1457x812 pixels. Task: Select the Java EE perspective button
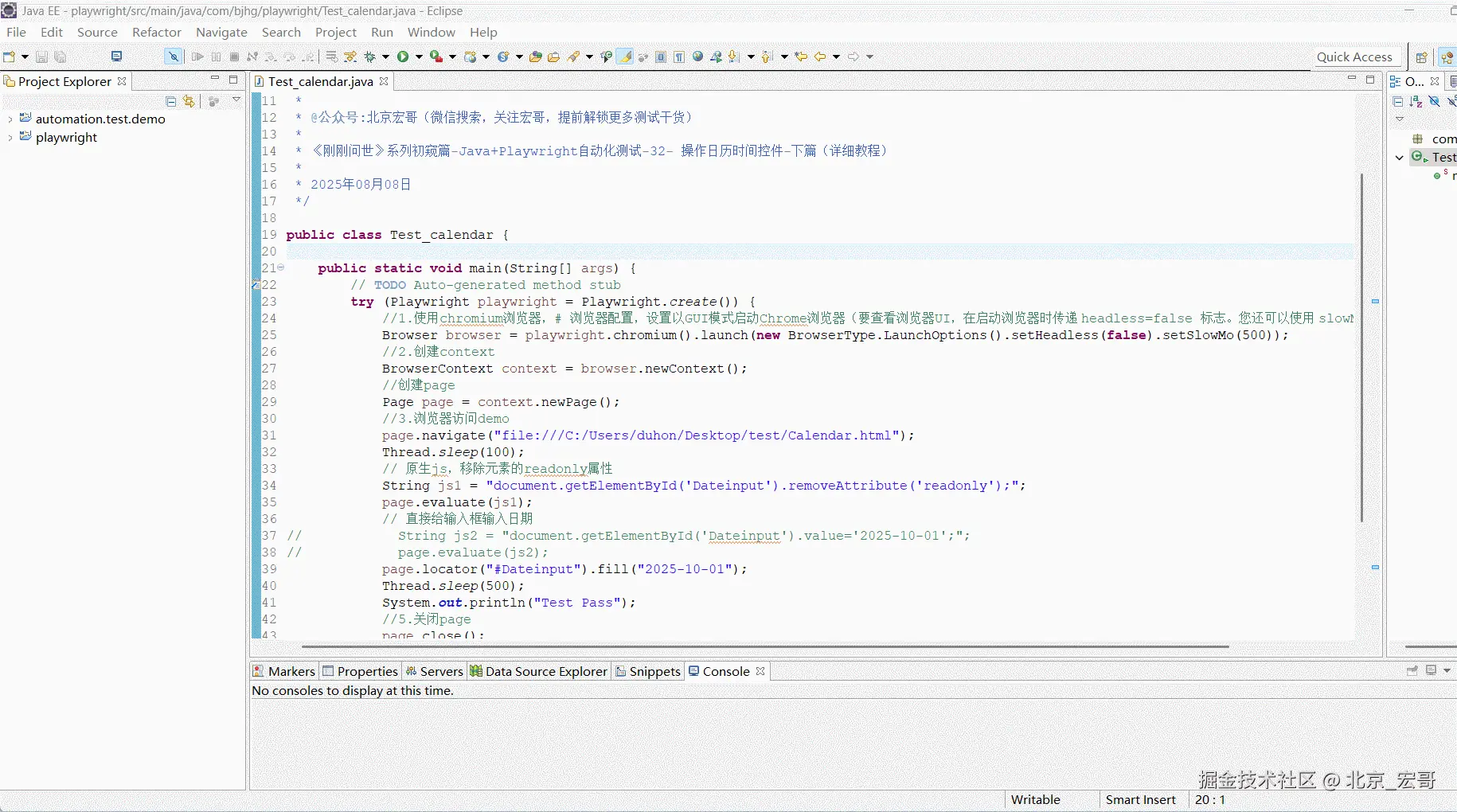point(1447,57)
